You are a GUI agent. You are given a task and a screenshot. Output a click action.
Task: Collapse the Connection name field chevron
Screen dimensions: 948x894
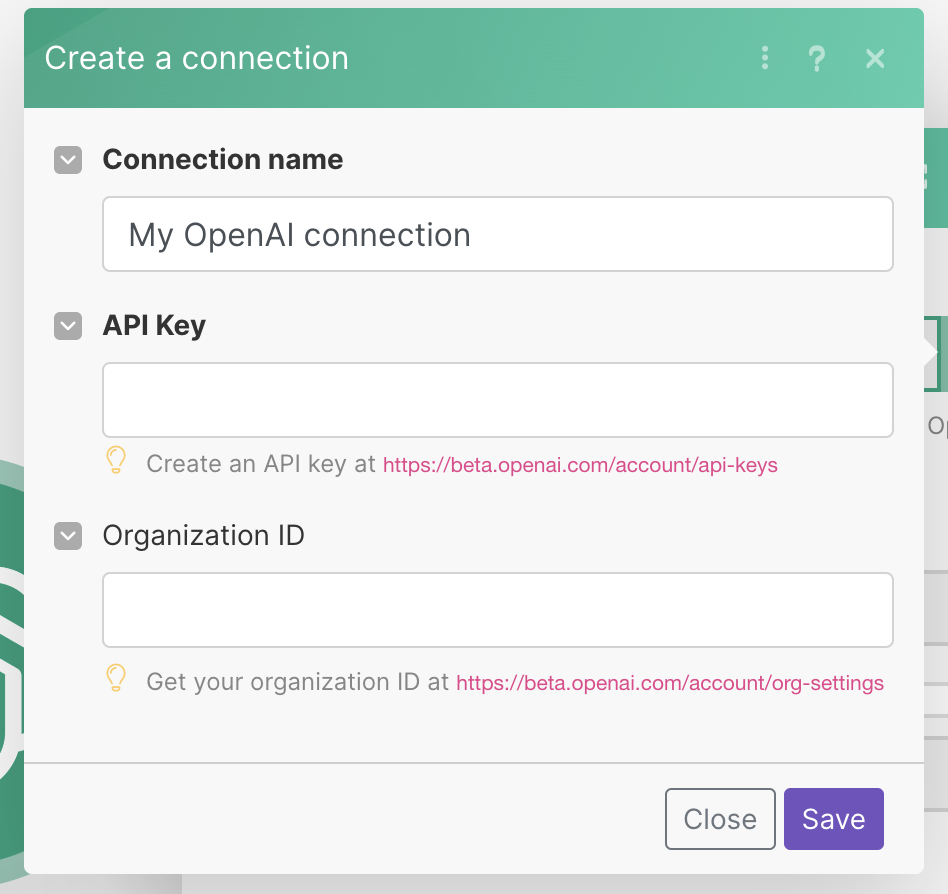pyautogui.click(x=68, y=160)
